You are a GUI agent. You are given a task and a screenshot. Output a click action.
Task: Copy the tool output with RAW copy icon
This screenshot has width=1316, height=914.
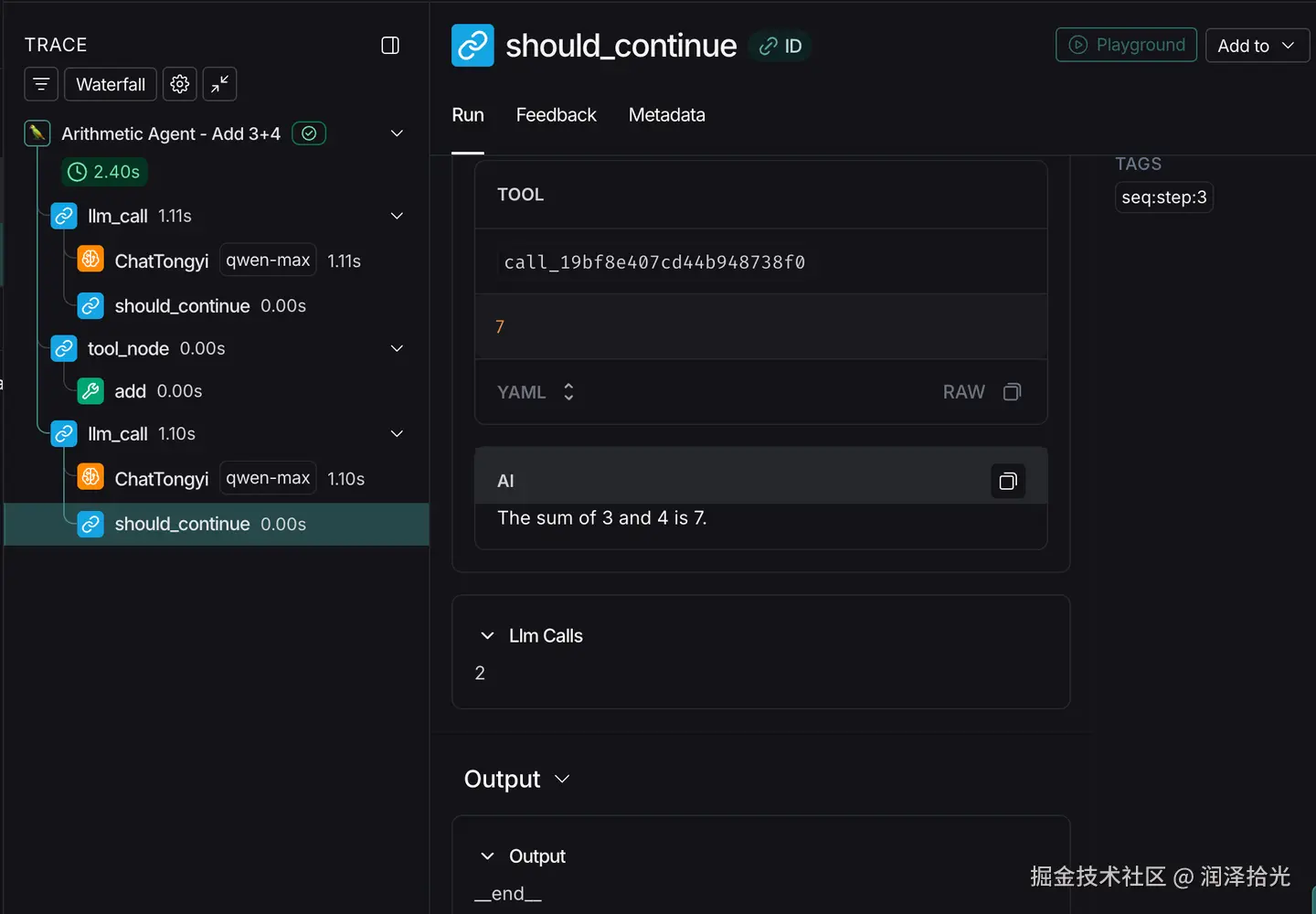(1012, 392)
